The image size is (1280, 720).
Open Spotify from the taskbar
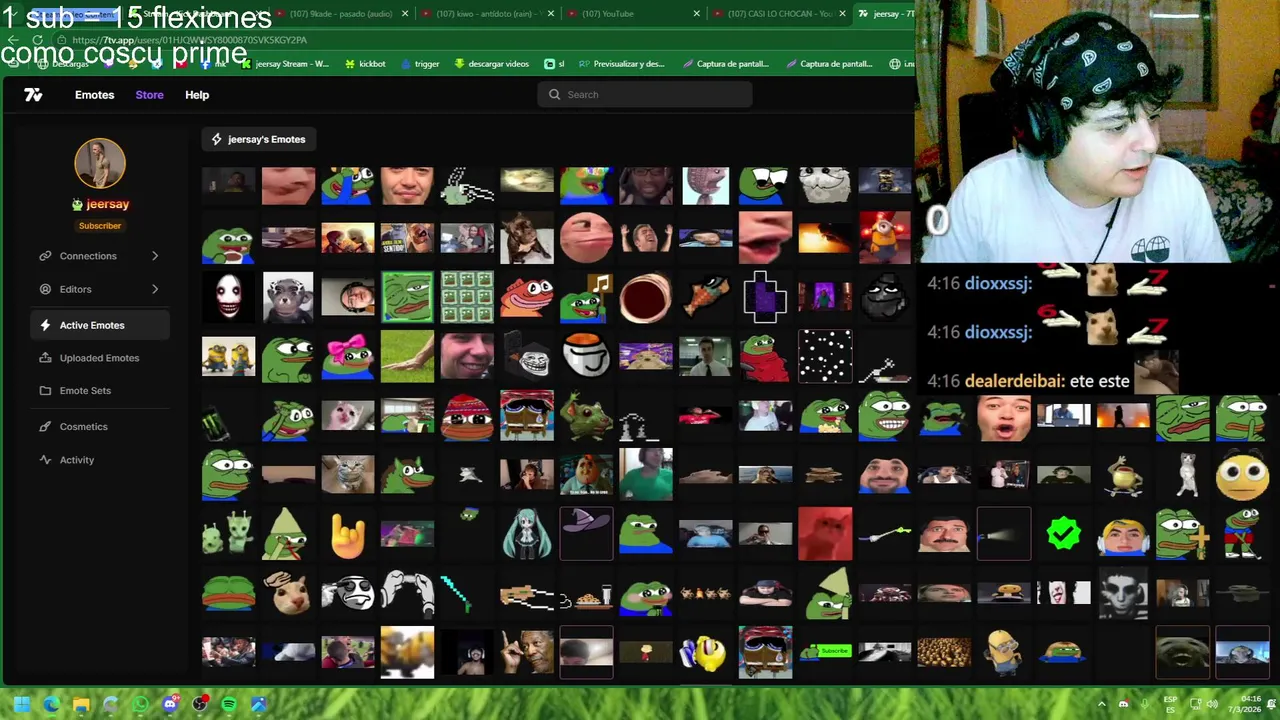click(229, 704)
